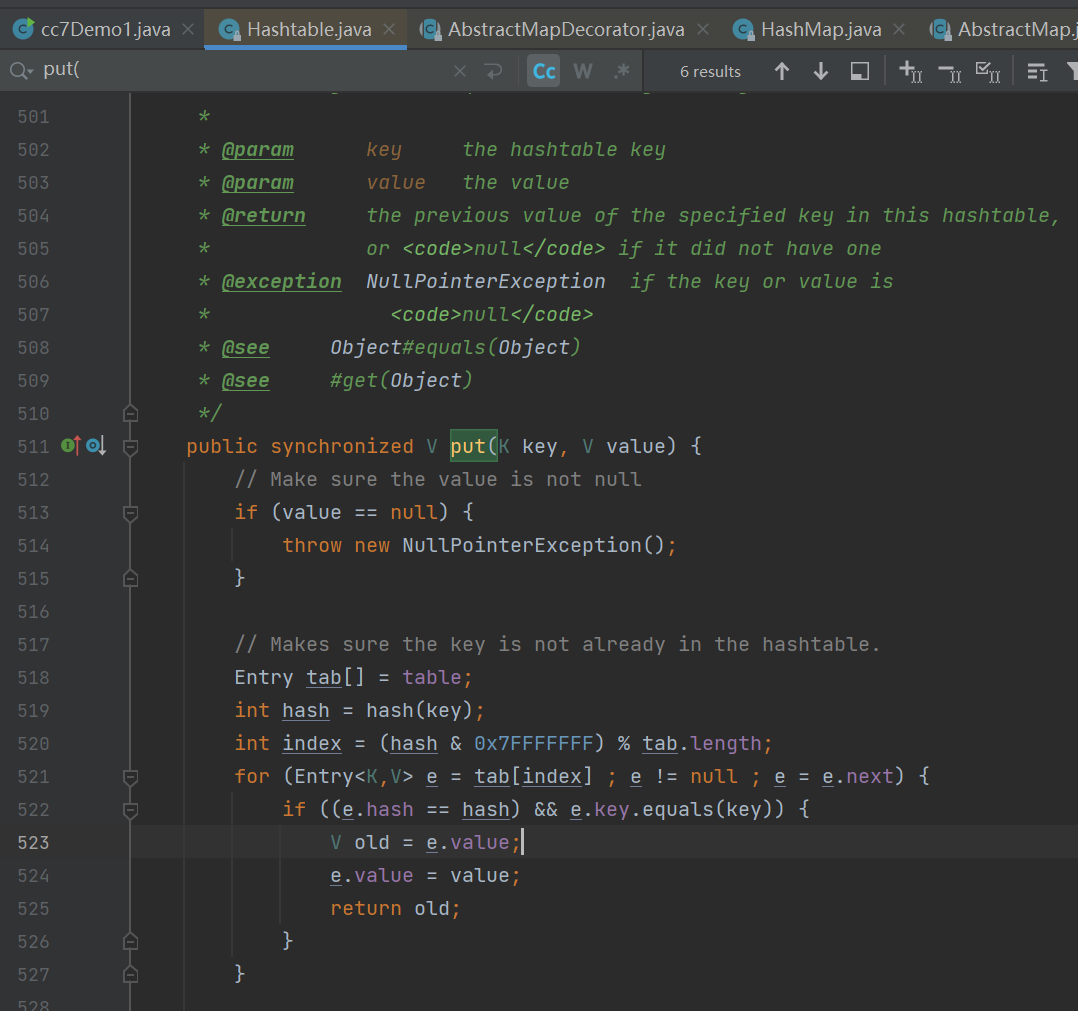This screenshot has width=1078, height=1011.
Task: Click the @see tag for #get(Object)
Action: (245, 381)
